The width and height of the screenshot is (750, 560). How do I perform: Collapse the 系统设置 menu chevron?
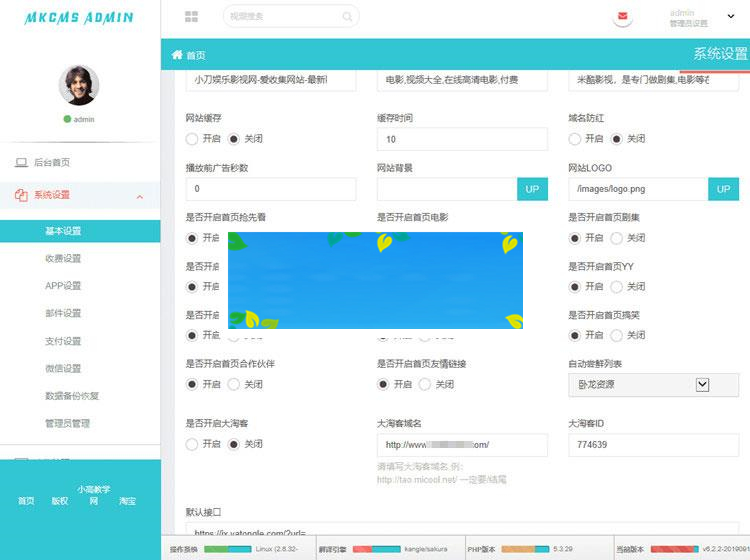point(140,196)
